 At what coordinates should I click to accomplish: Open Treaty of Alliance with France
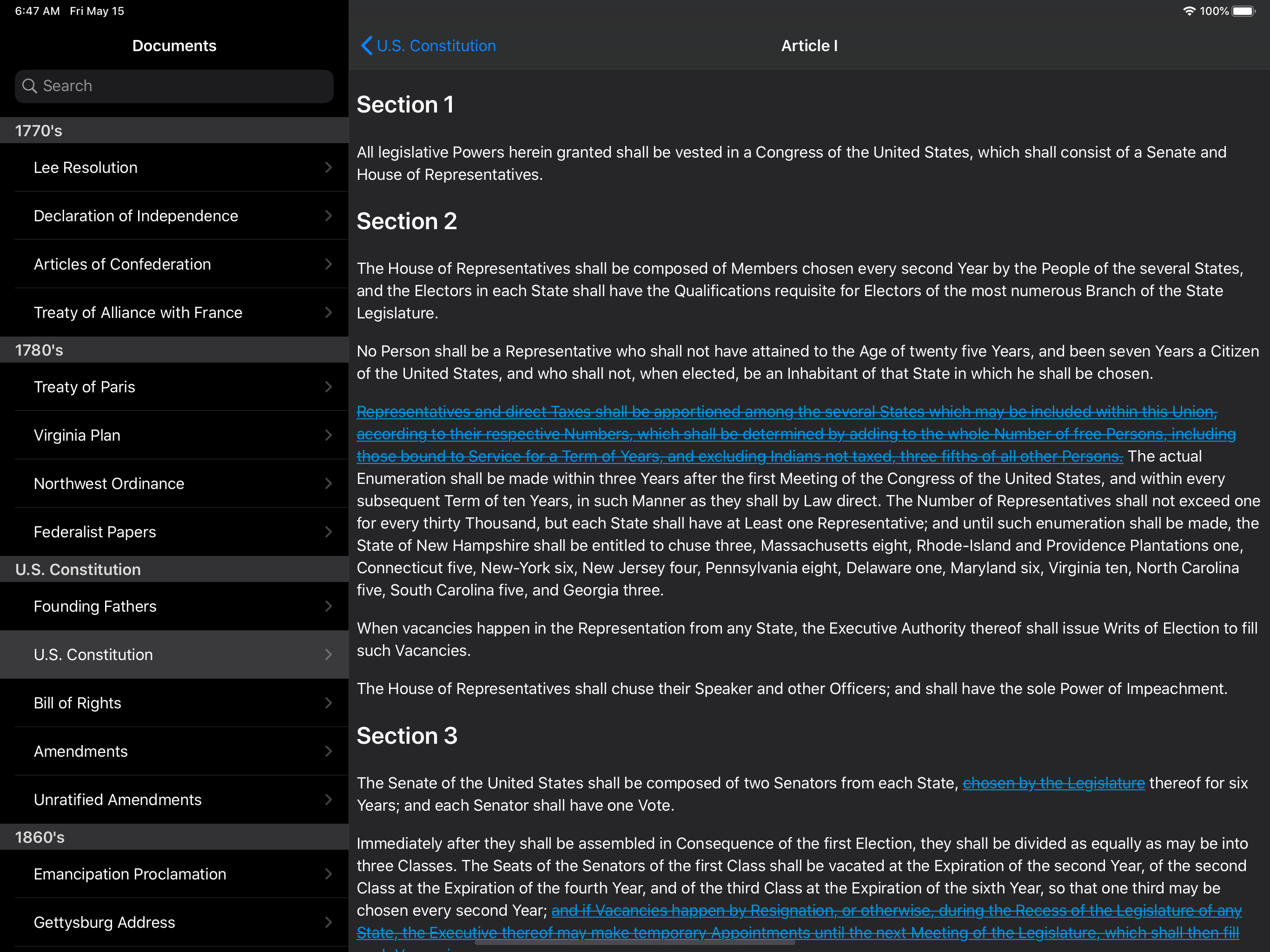[x=174, y=312]
